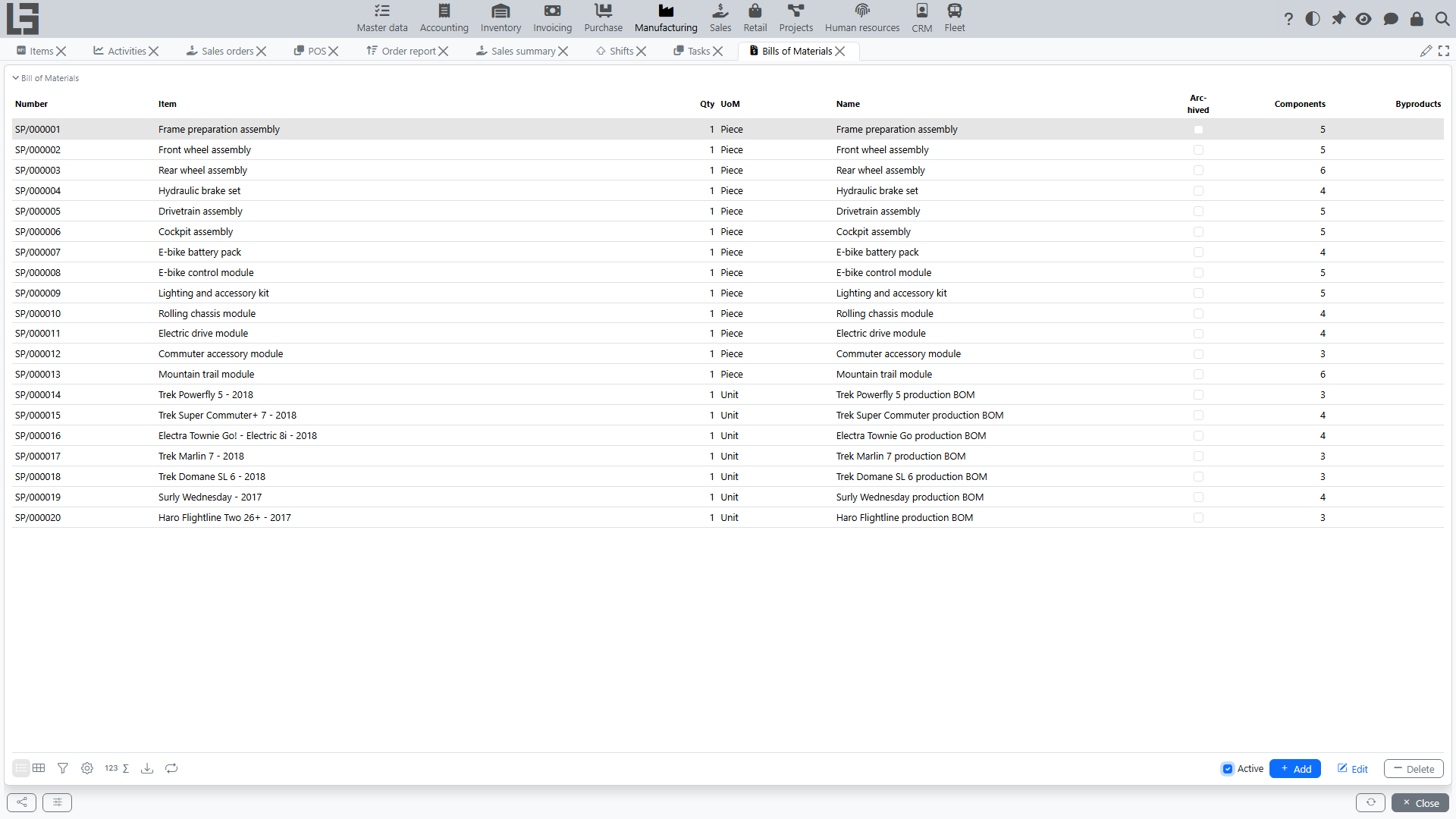The image size is (1456, 819).
Task: Switch to the Shifts tab
Action: (615, 51)
